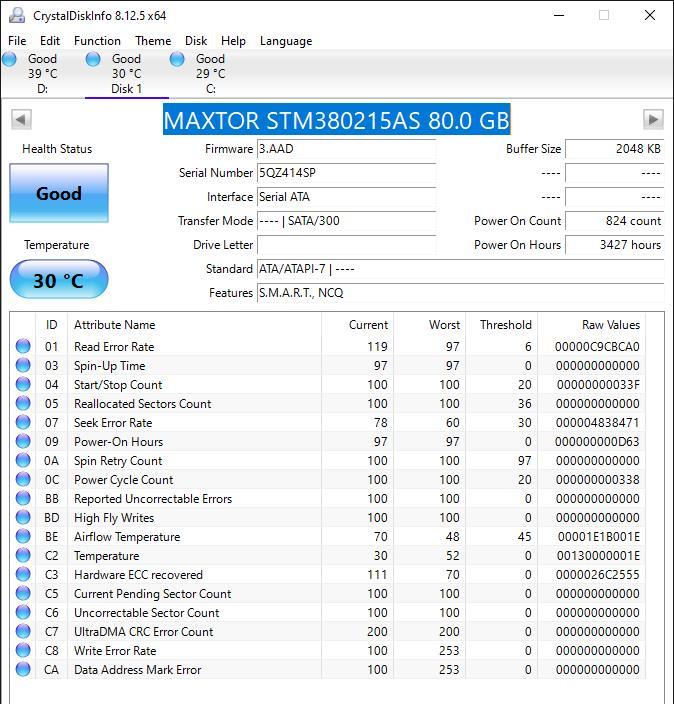Click the Power On Count value 824 count
This screenshot has width=674, height=704.
pos(614,221)
